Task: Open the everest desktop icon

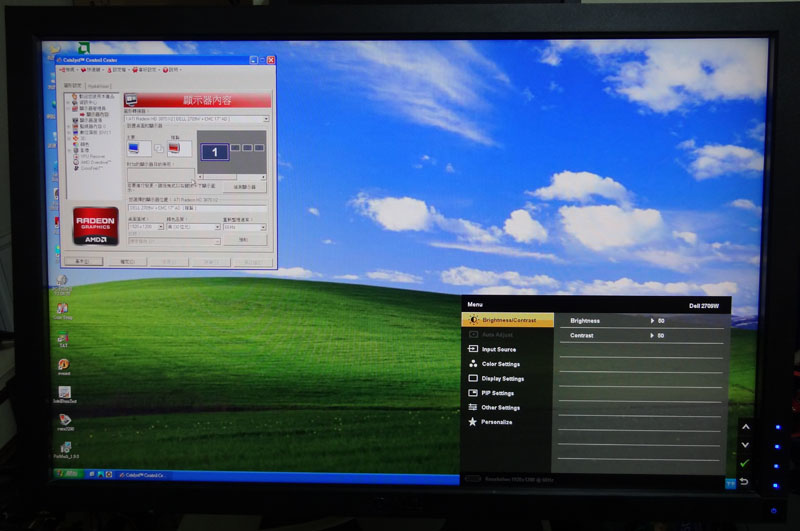Action: pos(64,367)
